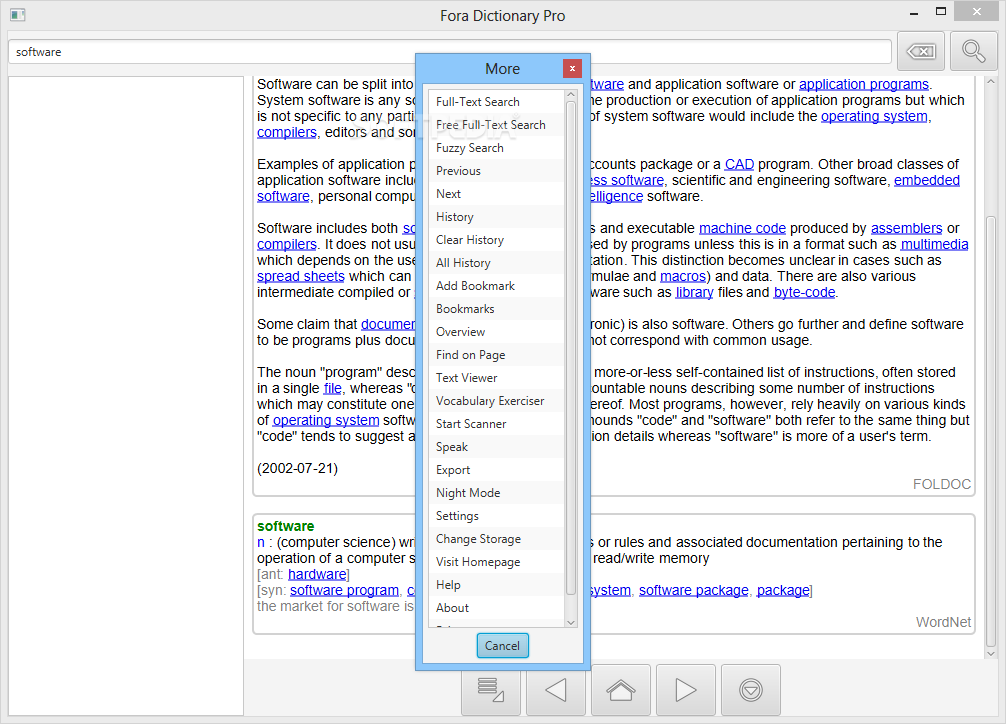Launch Vocabulary Exerciser entry
This screenshot has height=724, width=1006.
pos(496,401)
